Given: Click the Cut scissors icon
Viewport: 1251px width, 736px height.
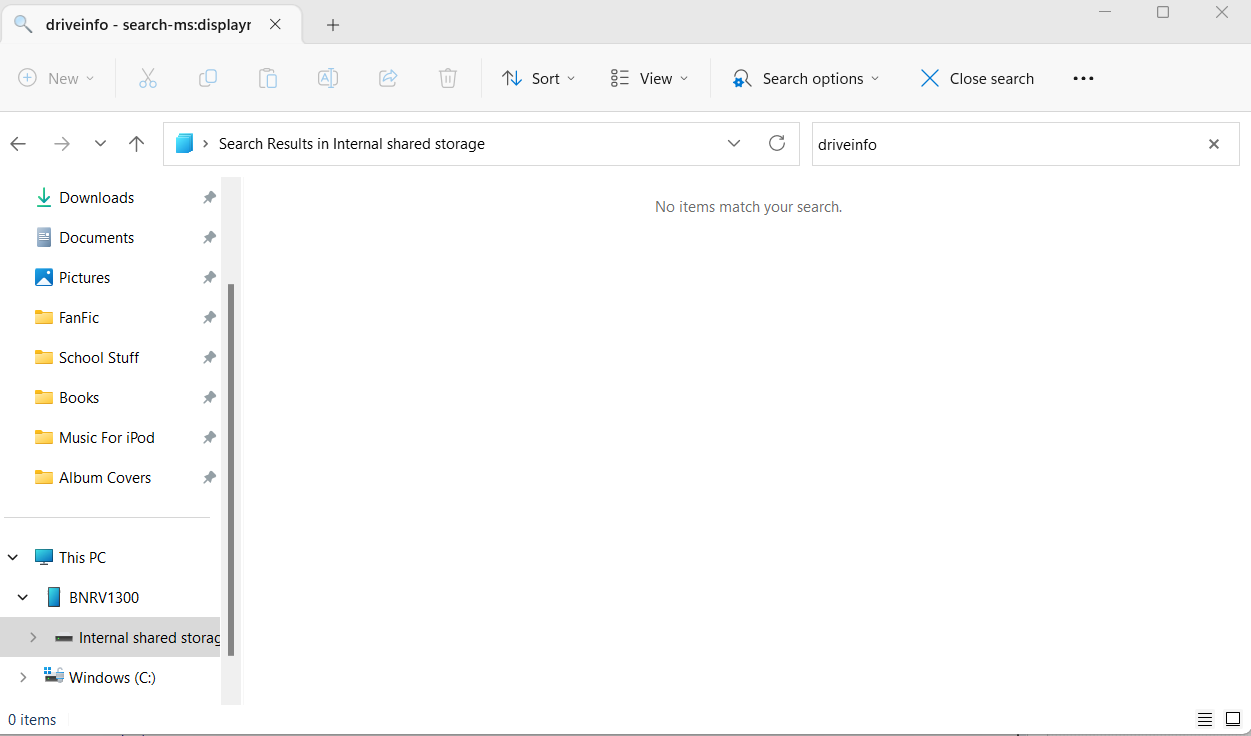Looking at the screenshot, I should point(148,78).
